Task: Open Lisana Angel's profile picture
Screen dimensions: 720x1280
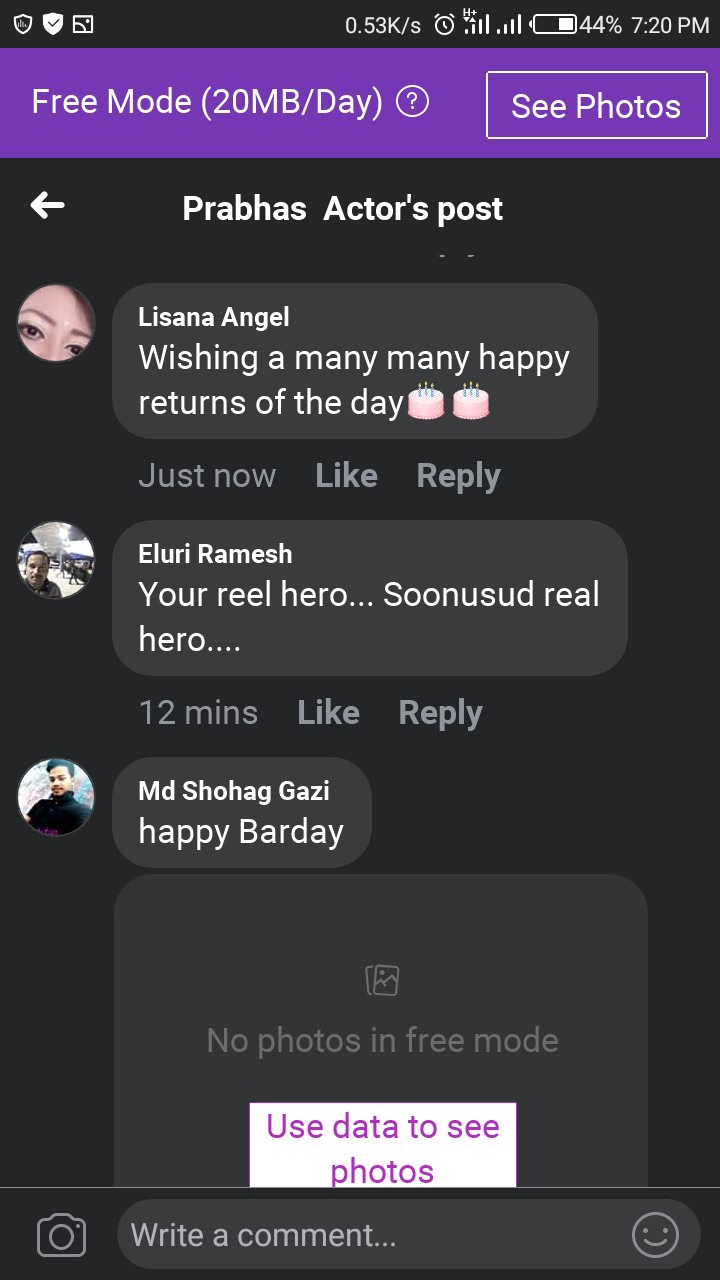Action: pos(56,323)
